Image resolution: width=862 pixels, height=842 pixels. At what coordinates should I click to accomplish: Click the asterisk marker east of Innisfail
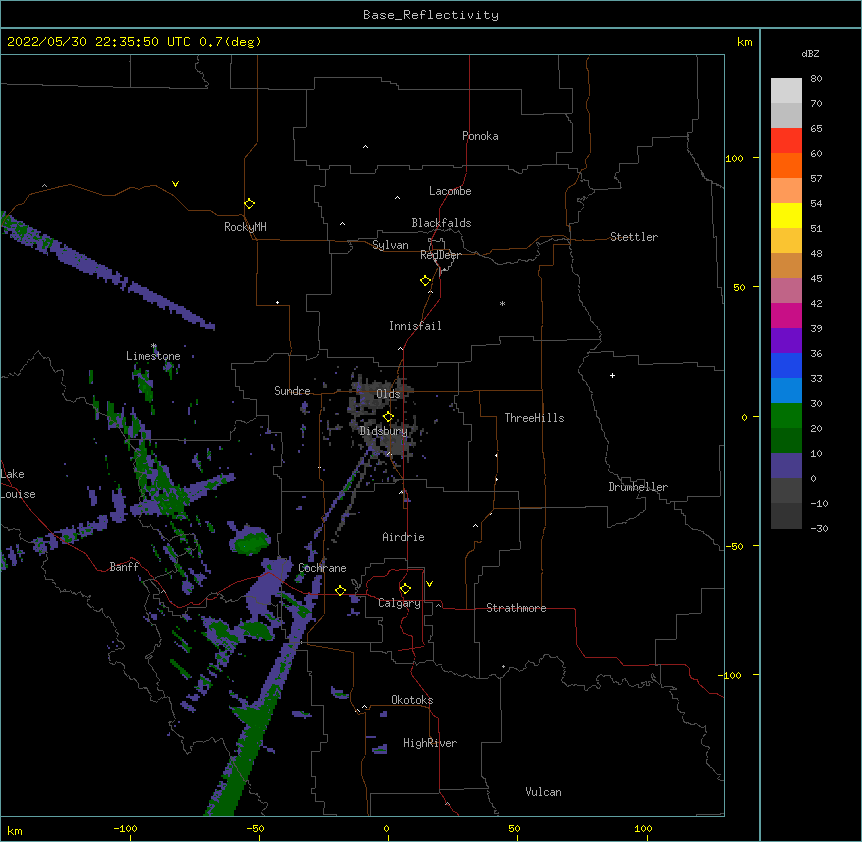coord(502,303)
